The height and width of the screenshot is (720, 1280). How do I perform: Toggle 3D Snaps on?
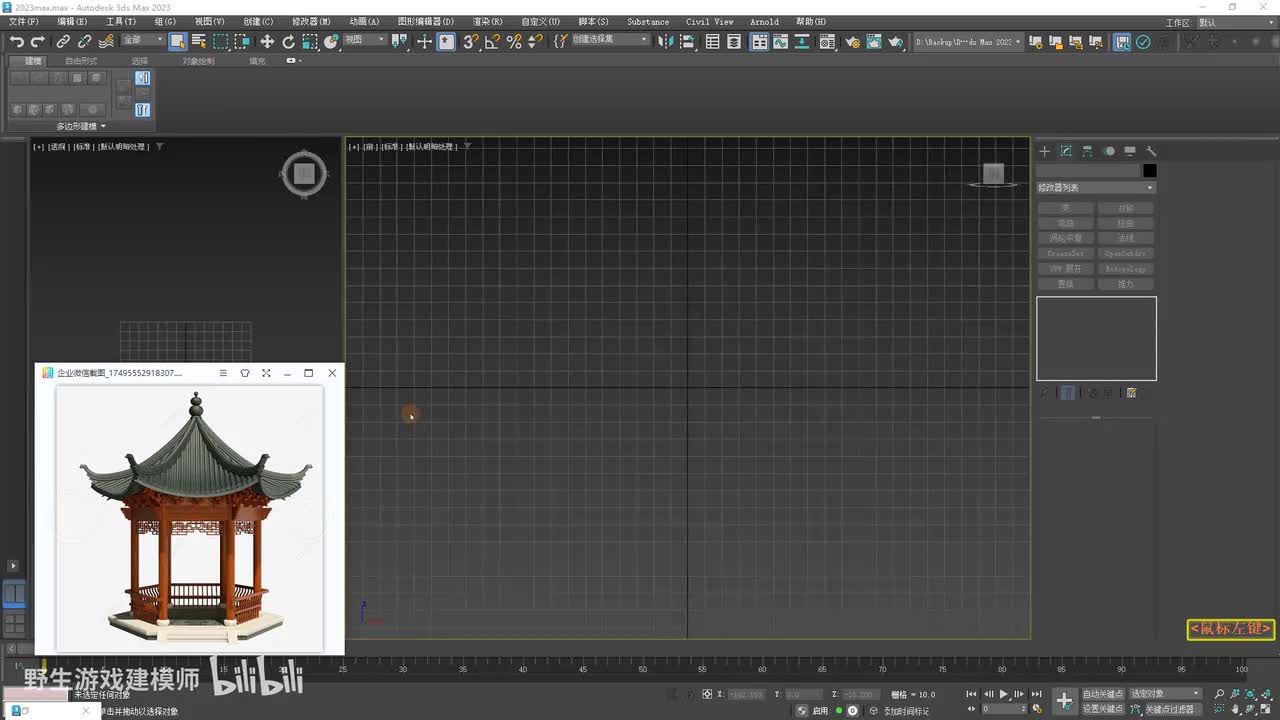point(470,41)
